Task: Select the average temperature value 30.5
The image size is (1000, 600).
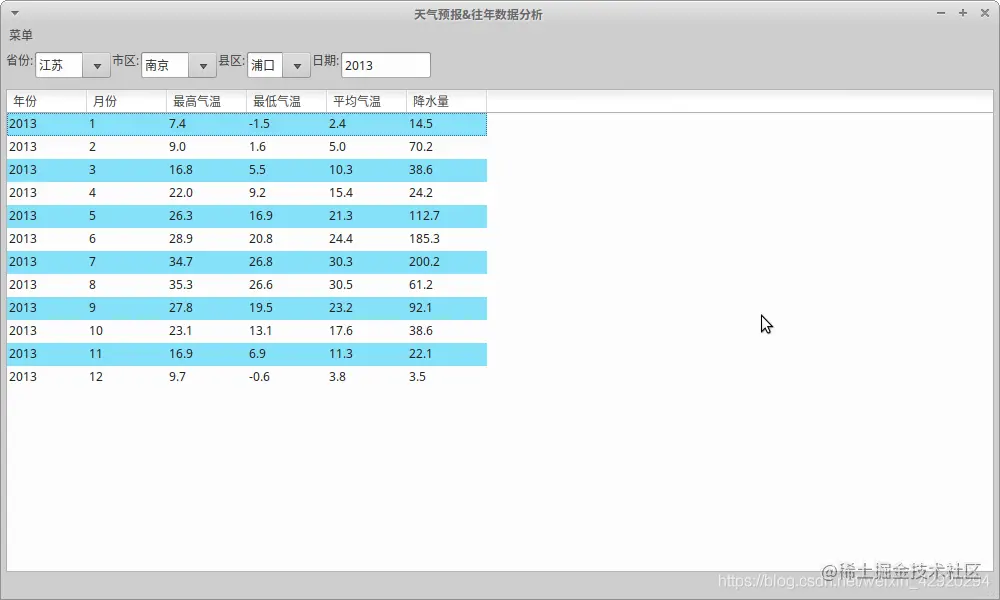Action: (341, 284)
